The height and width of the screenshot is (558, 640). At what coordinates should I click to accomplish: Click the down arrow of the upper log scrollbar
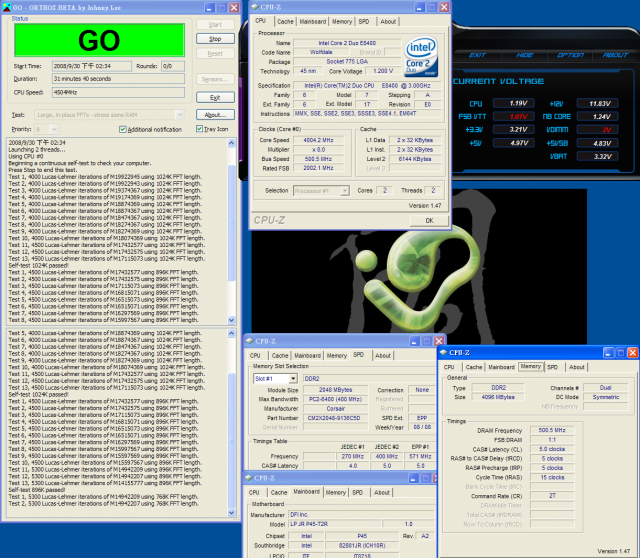tap(231, 320)
